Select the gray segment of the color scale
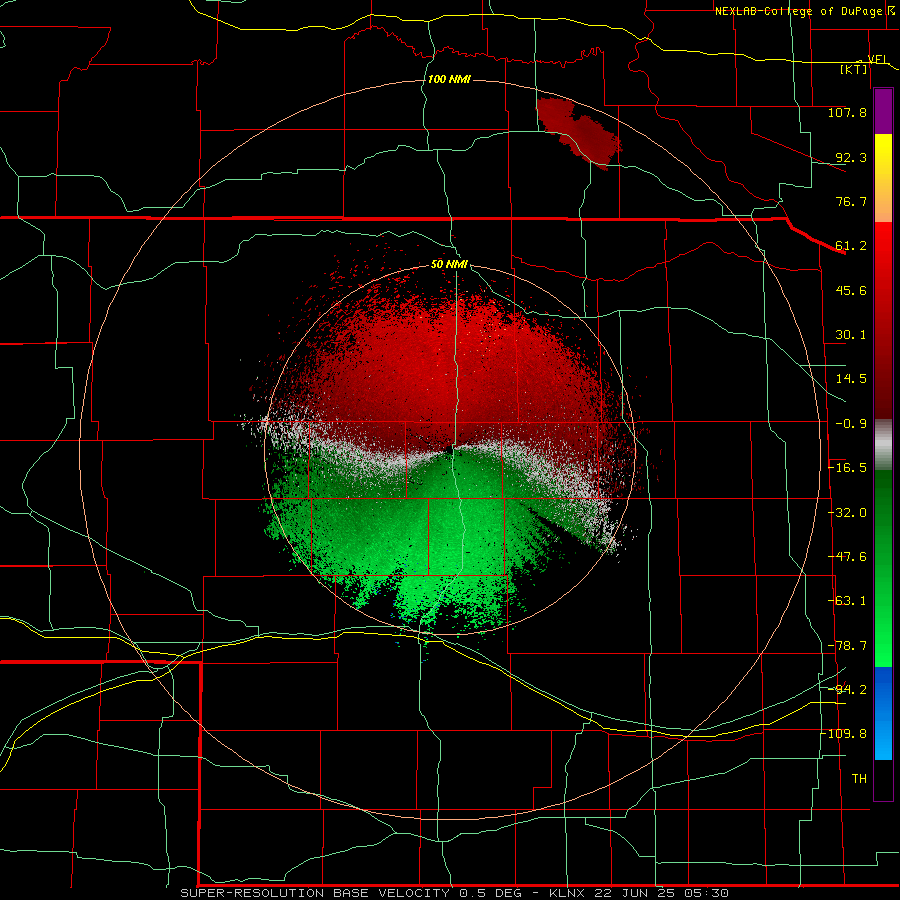The height and width of the screenshot is (900, 900). 883,445
